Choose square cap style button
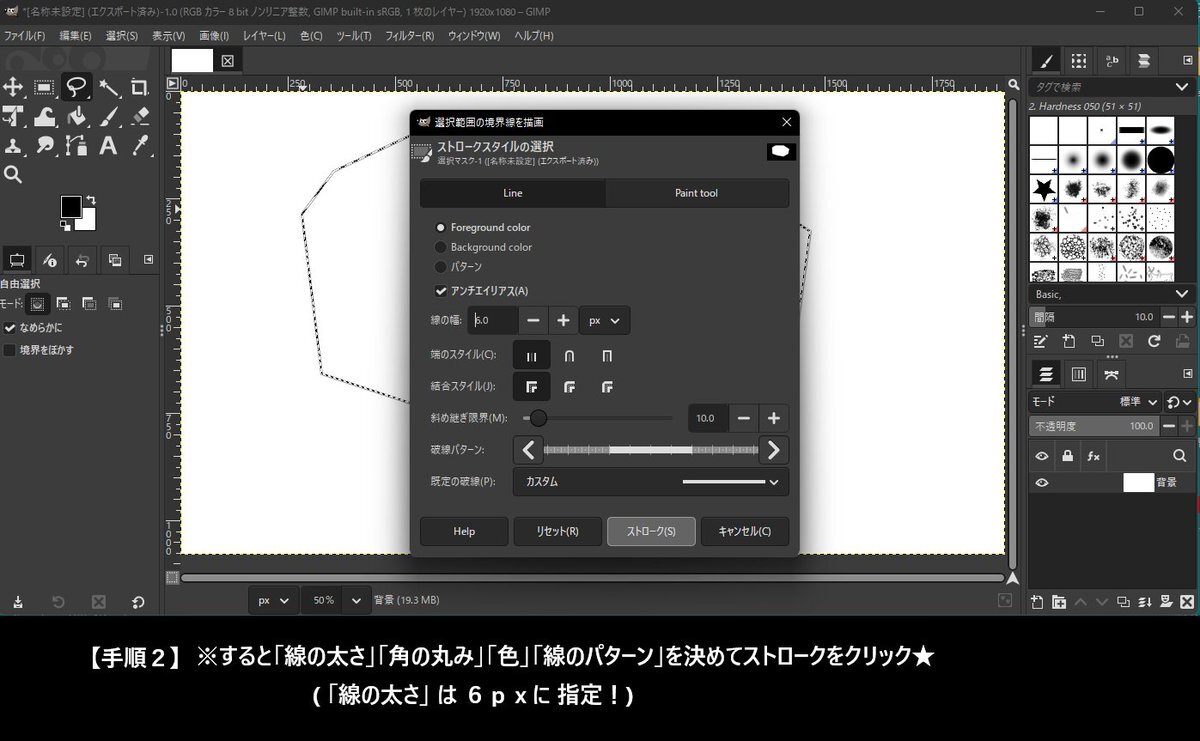The width and height of the screenshot is (1200, 741). pyautogui.click(x=606, y=355)
